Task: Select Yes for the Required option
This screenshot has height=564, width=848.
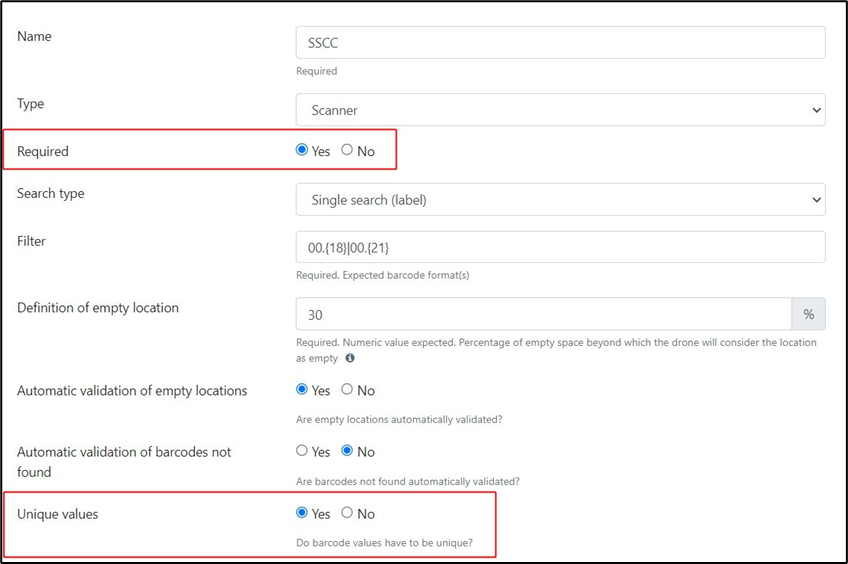Action: (302, 150)
